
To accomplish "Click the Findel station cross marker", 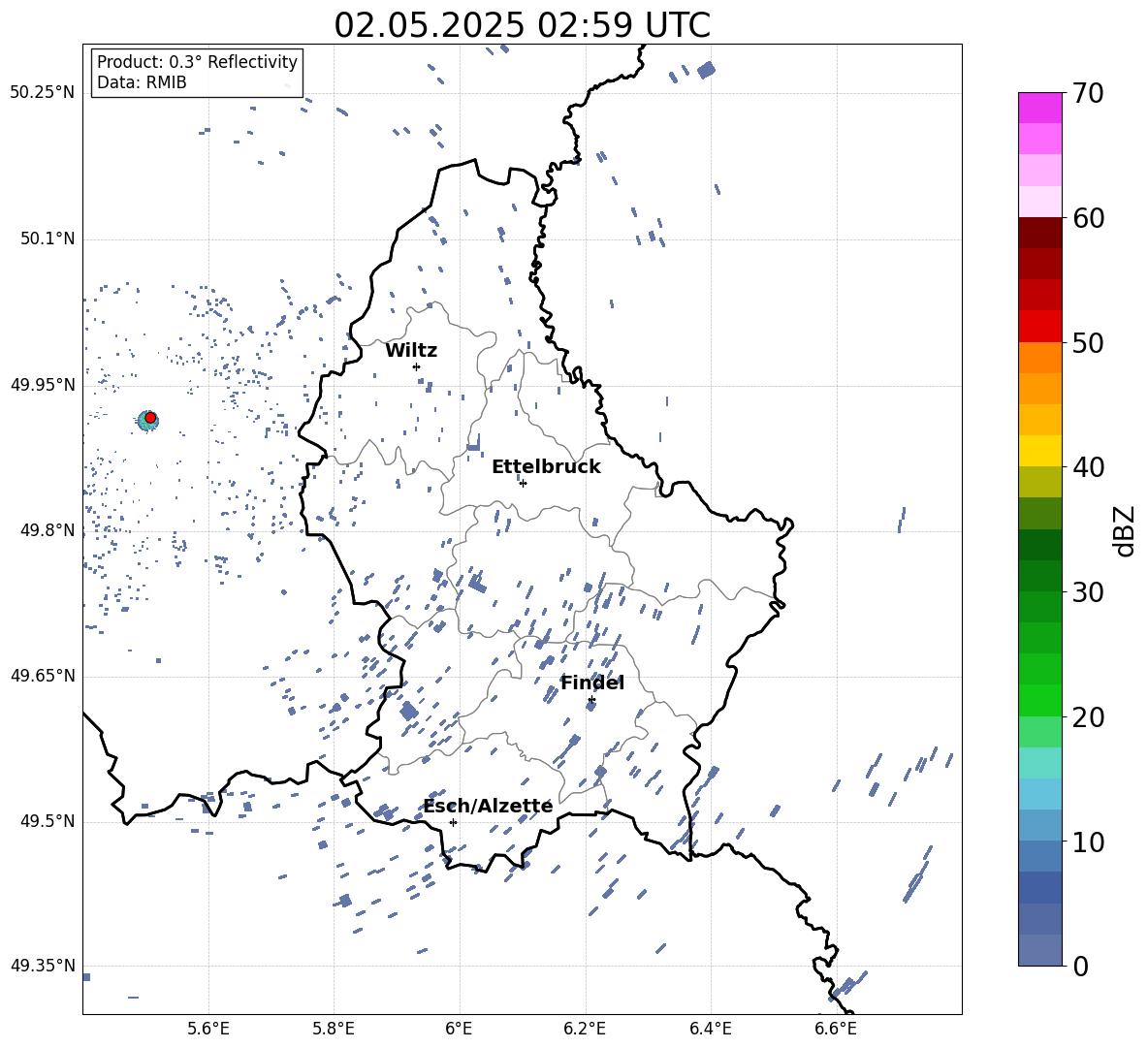I will (591, 700).
